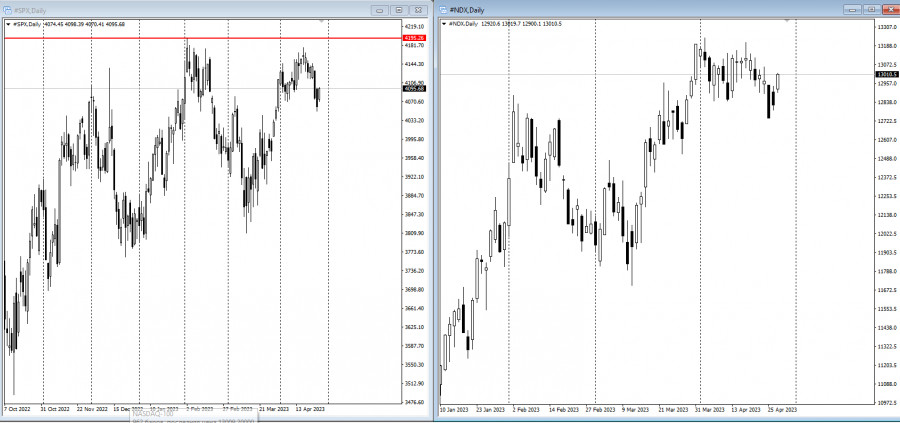Click SPX price axis label 4144.30

point(414,64)
